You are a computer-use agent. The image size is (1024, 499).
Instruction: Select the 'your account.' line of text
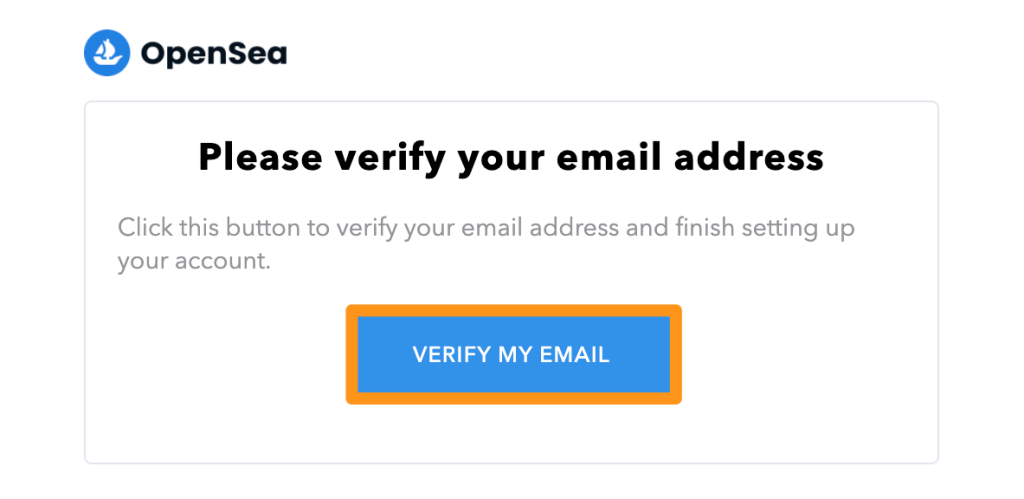[194, 263]
